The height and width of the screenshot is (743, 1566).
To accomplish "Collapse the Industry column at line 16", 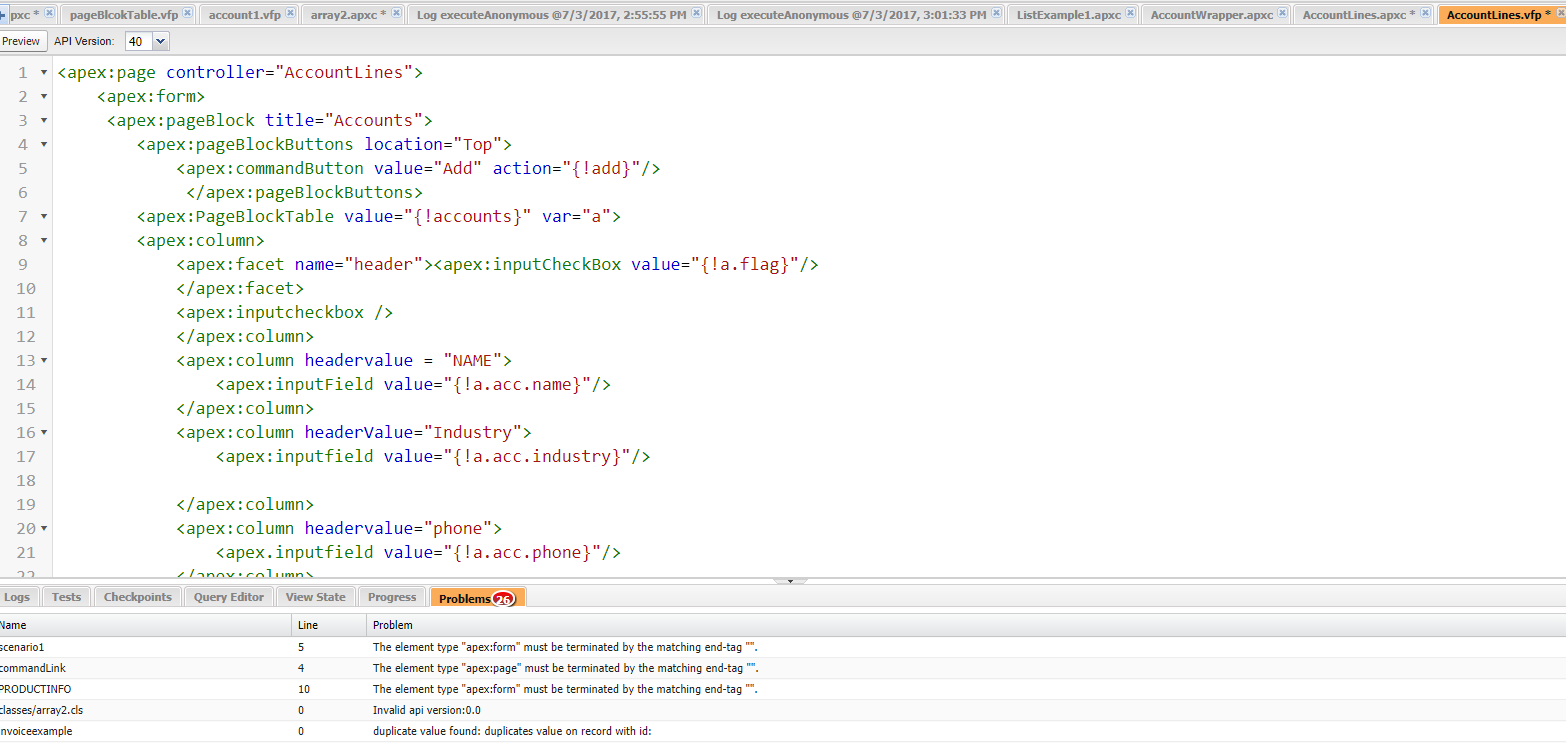I will click(44, 433).
